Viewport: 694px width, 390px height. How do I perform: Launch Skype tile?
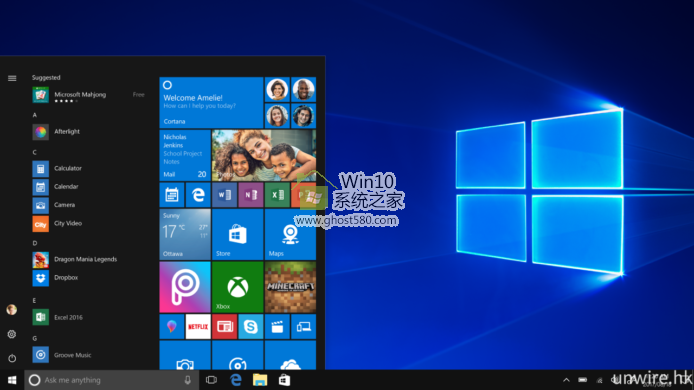251,327
